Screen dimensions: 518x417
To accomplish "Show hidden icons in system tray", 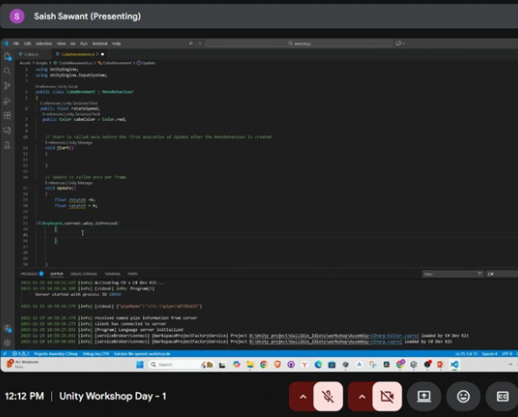I will click(x=510, y=365).
